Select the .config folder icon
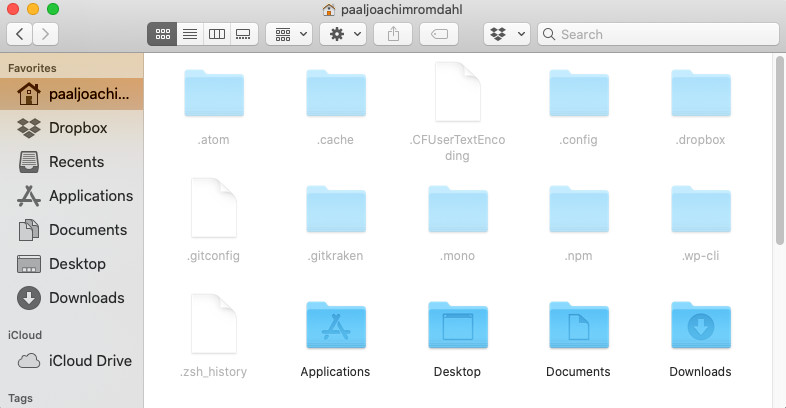The height and width of the screenshot is (408, 786). (579, 93)
